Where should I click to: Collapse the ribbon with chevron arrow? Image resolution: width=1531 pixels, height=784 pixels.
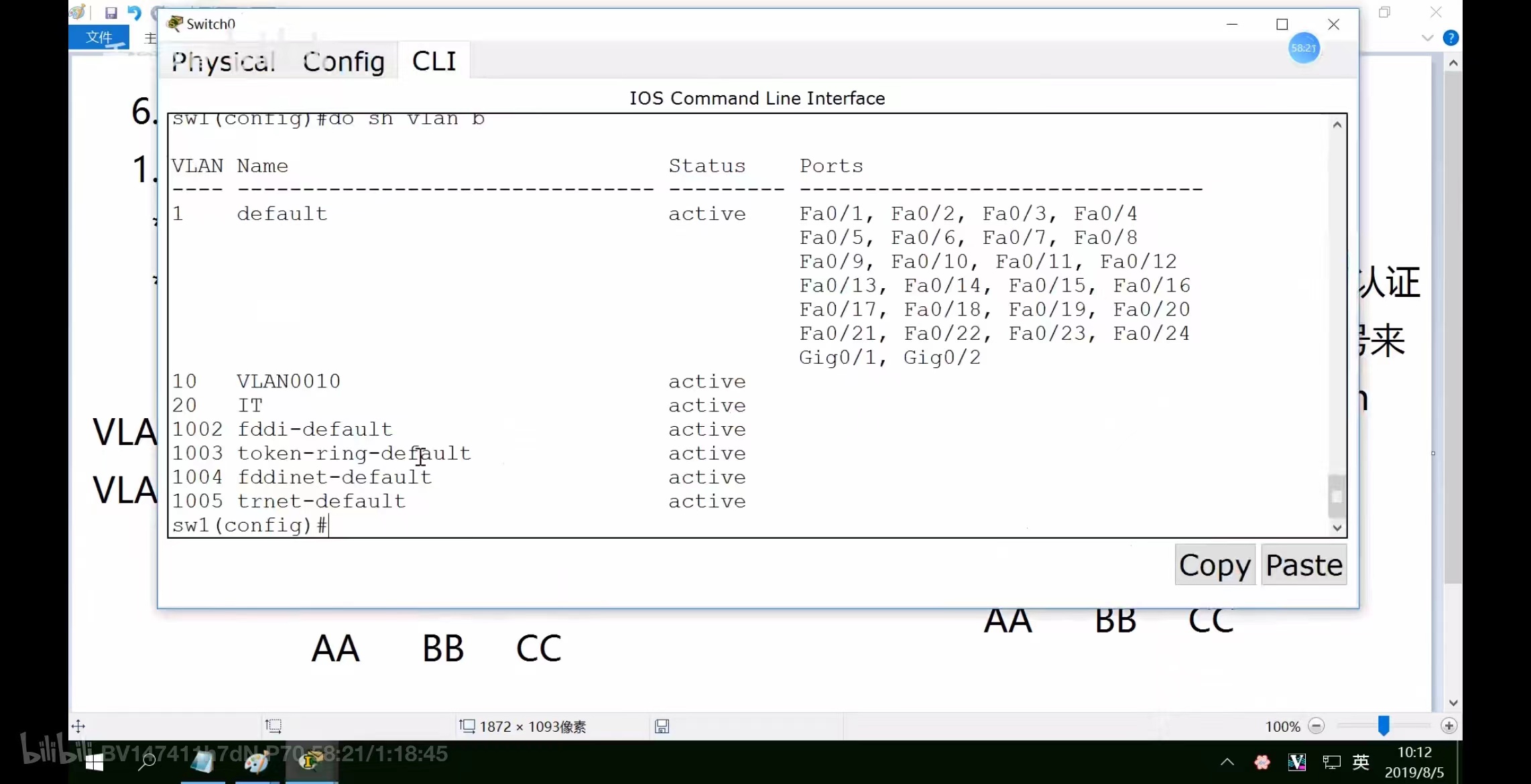point(1427,38)
